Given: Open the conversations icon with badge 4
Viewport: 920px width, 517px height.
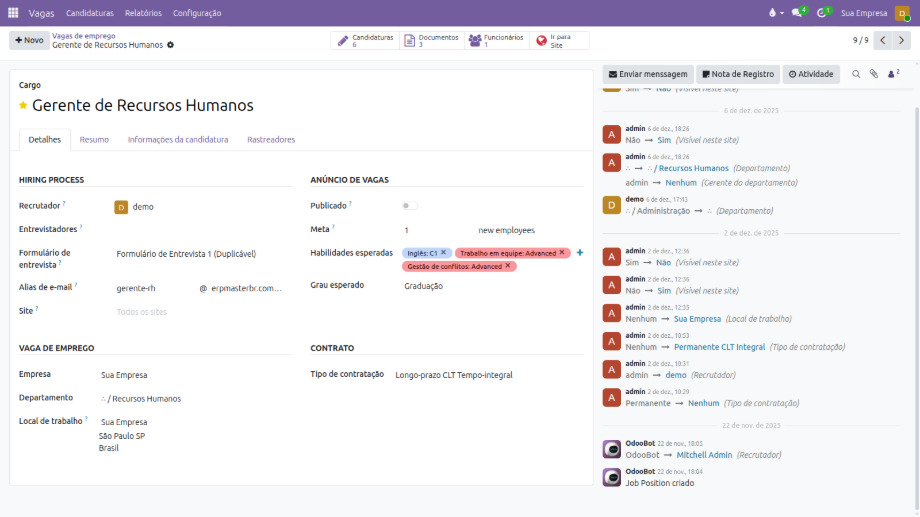Looking at the screenshot, I should [798, 13].
